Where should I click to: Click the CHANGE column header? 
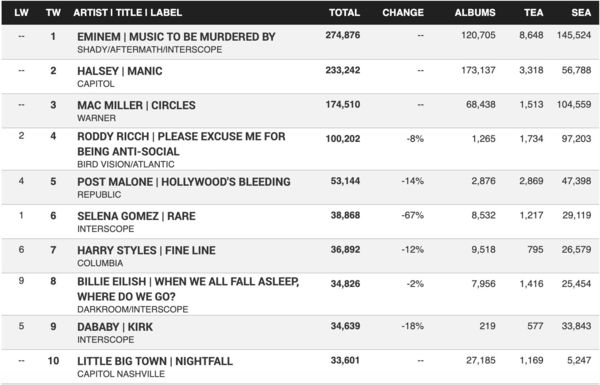tap(403, 13)
